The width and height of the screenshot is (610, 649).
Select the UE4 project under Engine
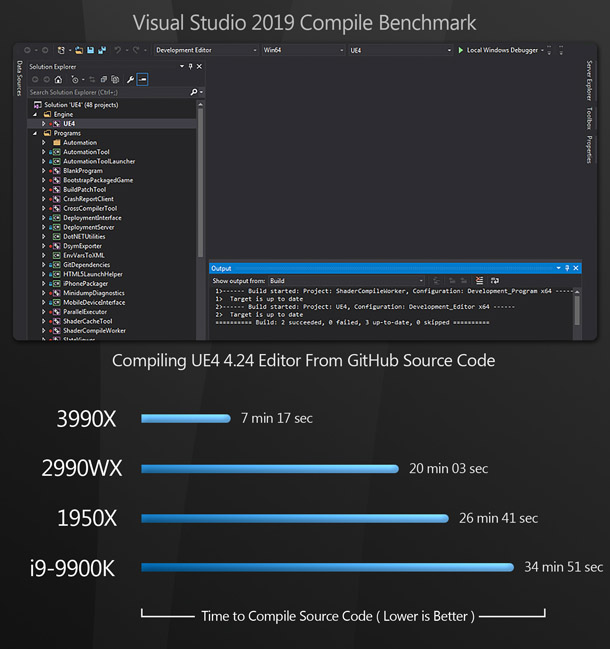tap(70, 123)
